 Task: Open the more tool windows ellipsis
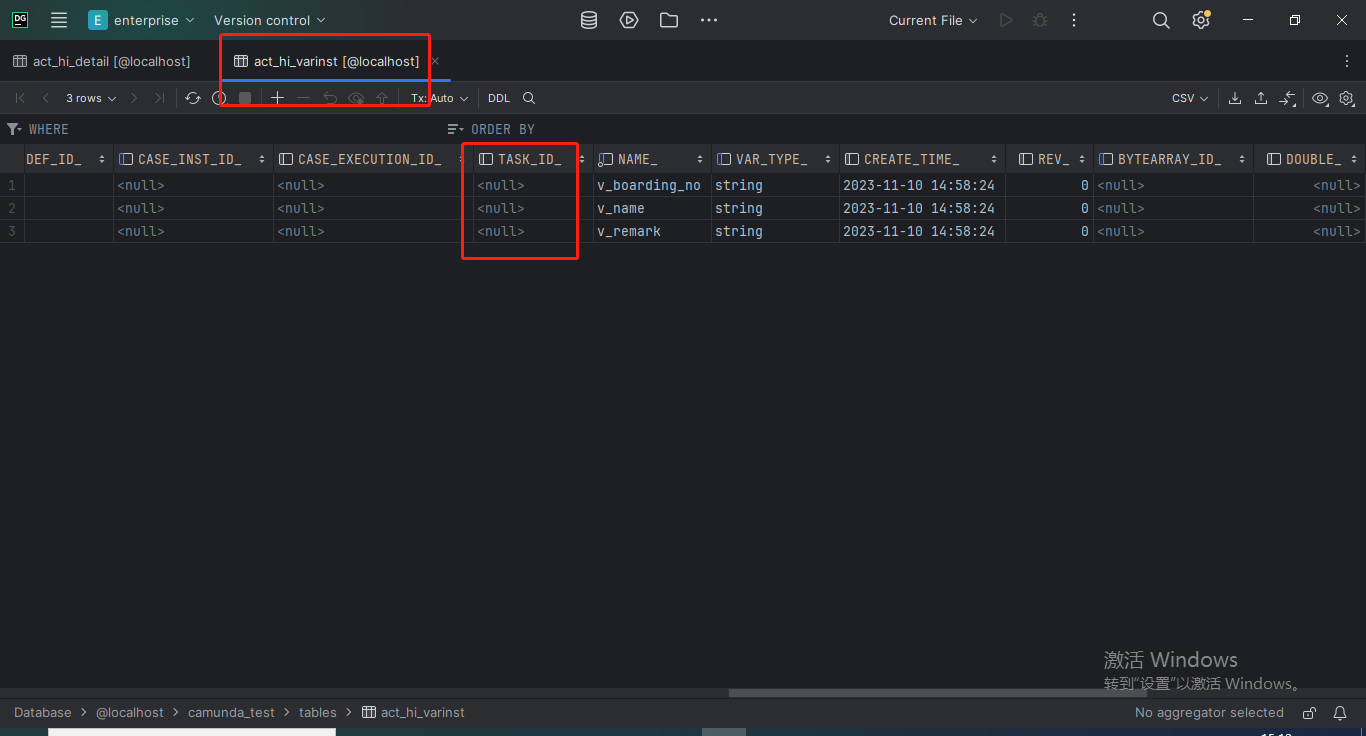pos(709,20)
